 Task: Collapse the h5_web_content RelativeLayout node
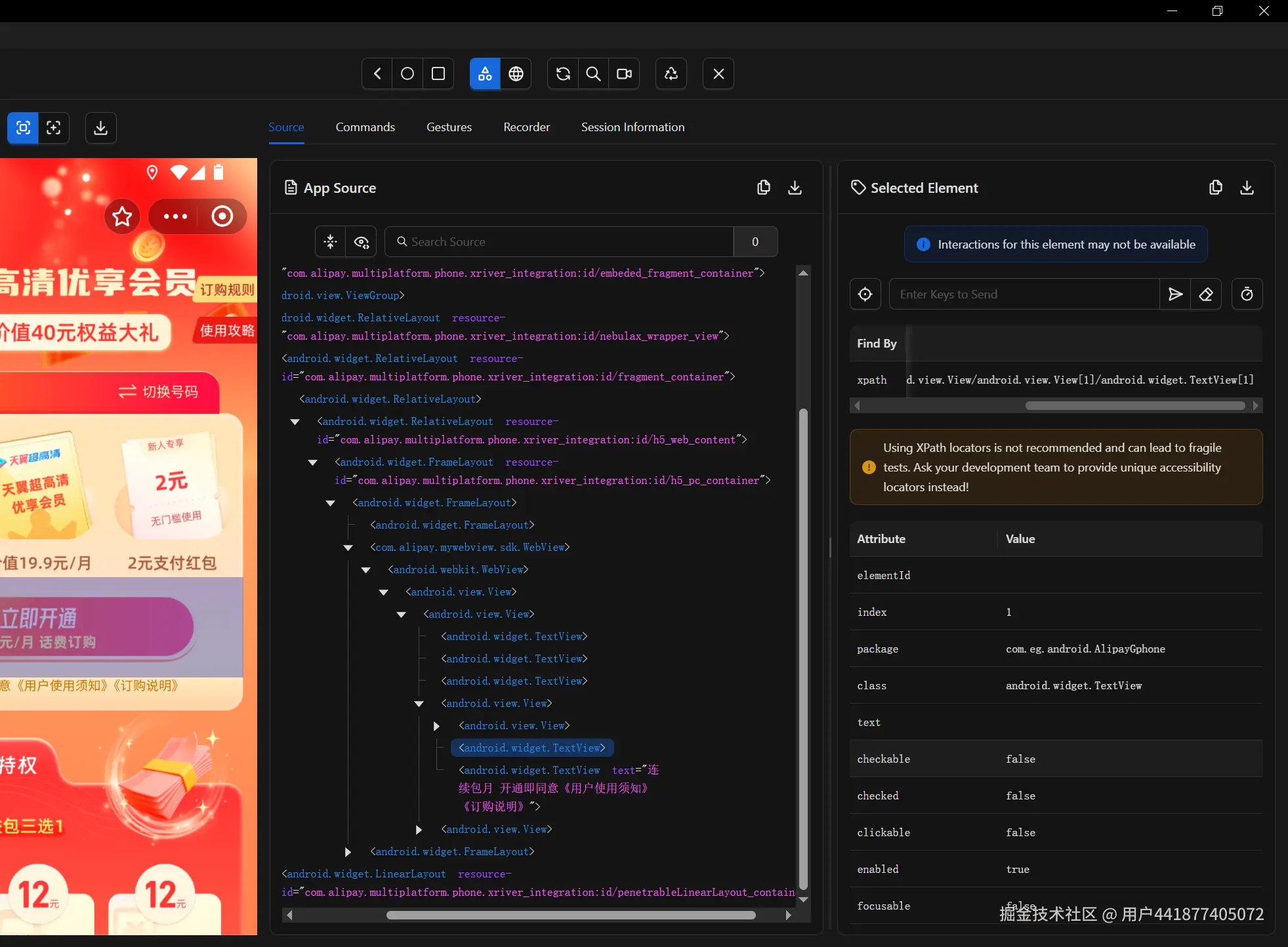(295, 422)
